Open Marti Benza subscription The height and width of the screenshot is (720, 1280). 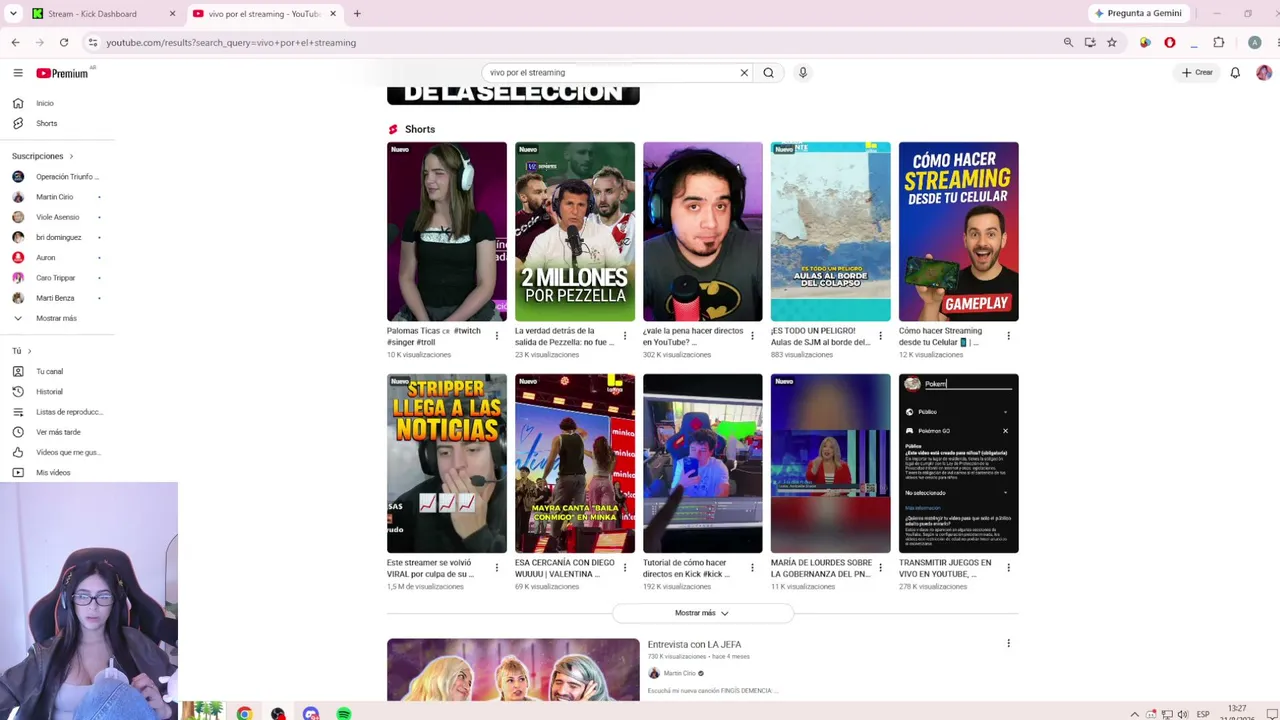point(57,298)
